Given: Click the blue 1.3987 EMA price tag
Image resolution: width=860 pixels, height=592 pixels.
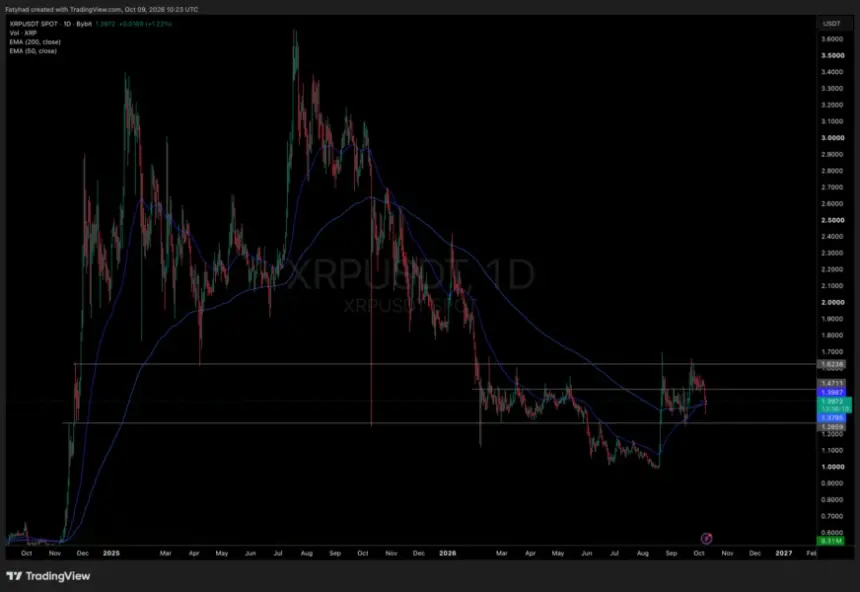Looking at the screenshot, I should [x=831, y=392].
